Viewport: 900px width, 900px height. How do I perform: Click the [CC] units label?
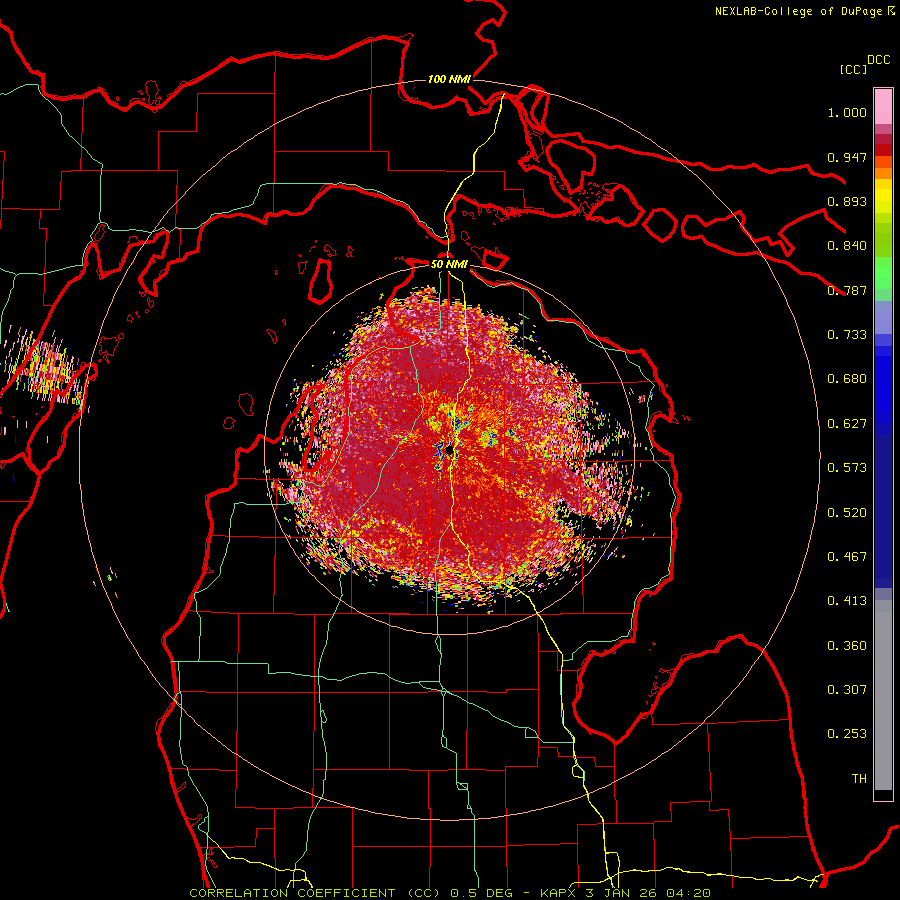click(x=854, y=69)
